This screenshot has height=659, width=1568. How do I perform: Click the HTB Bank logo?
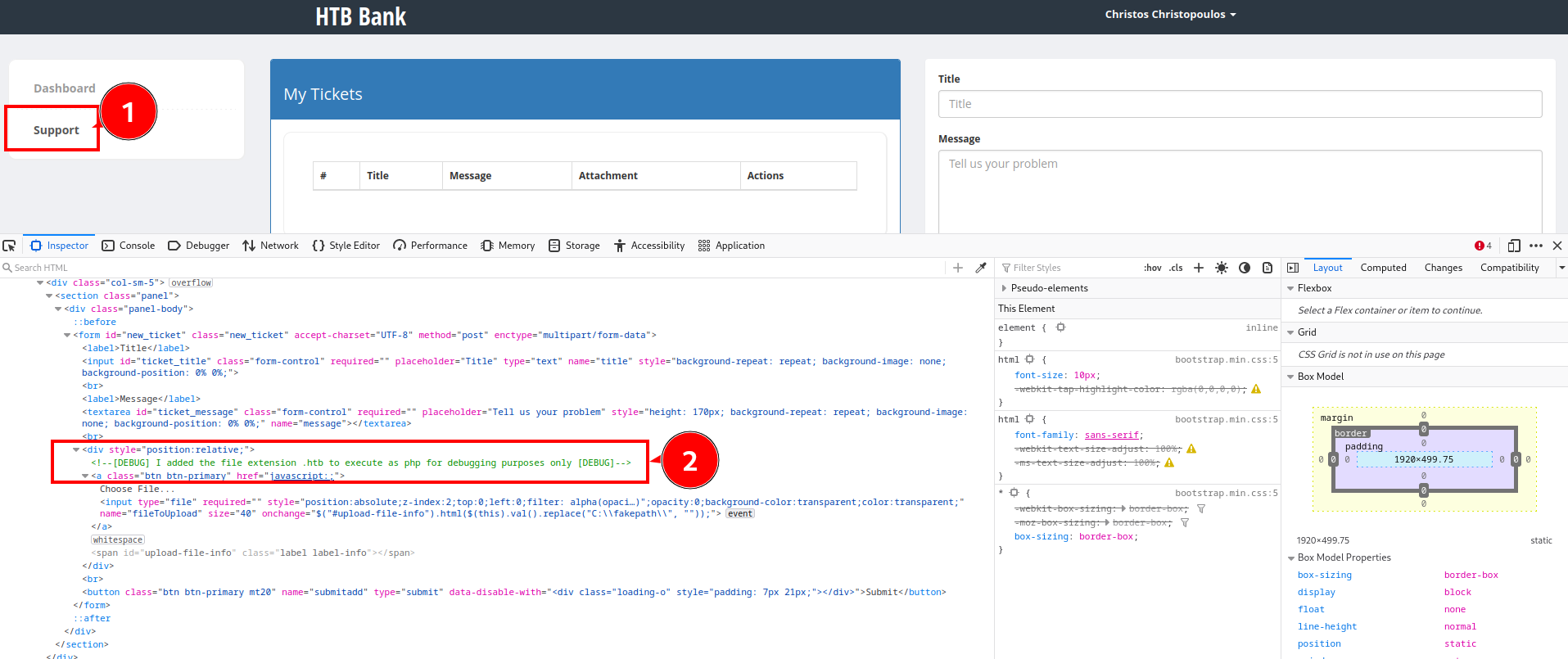click(x=360, y=16)
